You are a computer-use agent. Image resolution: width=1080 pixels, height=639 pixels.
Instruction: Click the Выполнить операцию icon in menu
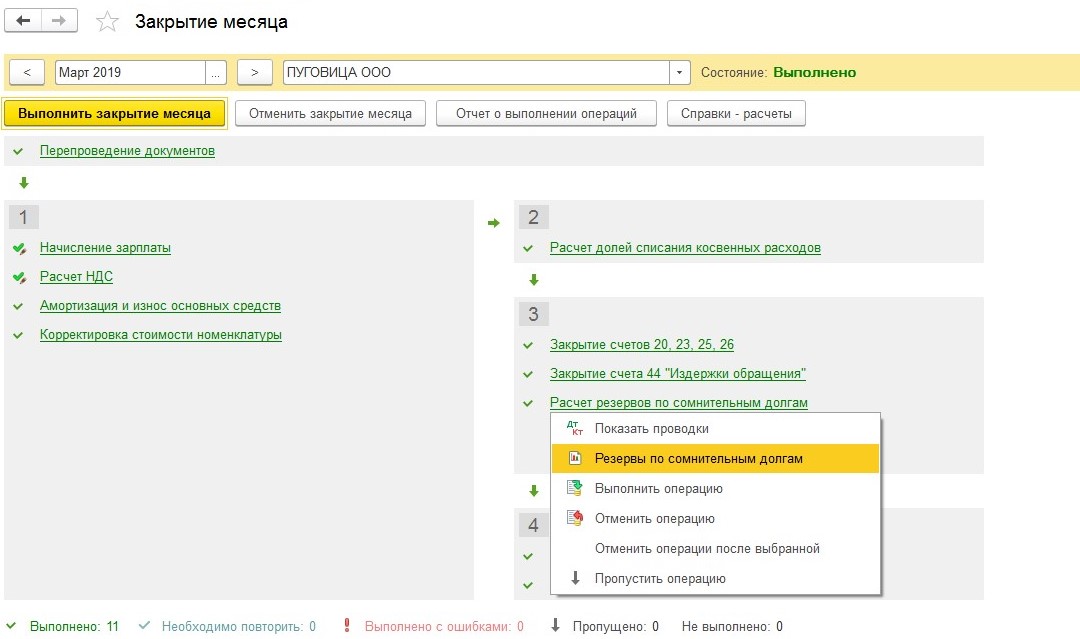574,489
